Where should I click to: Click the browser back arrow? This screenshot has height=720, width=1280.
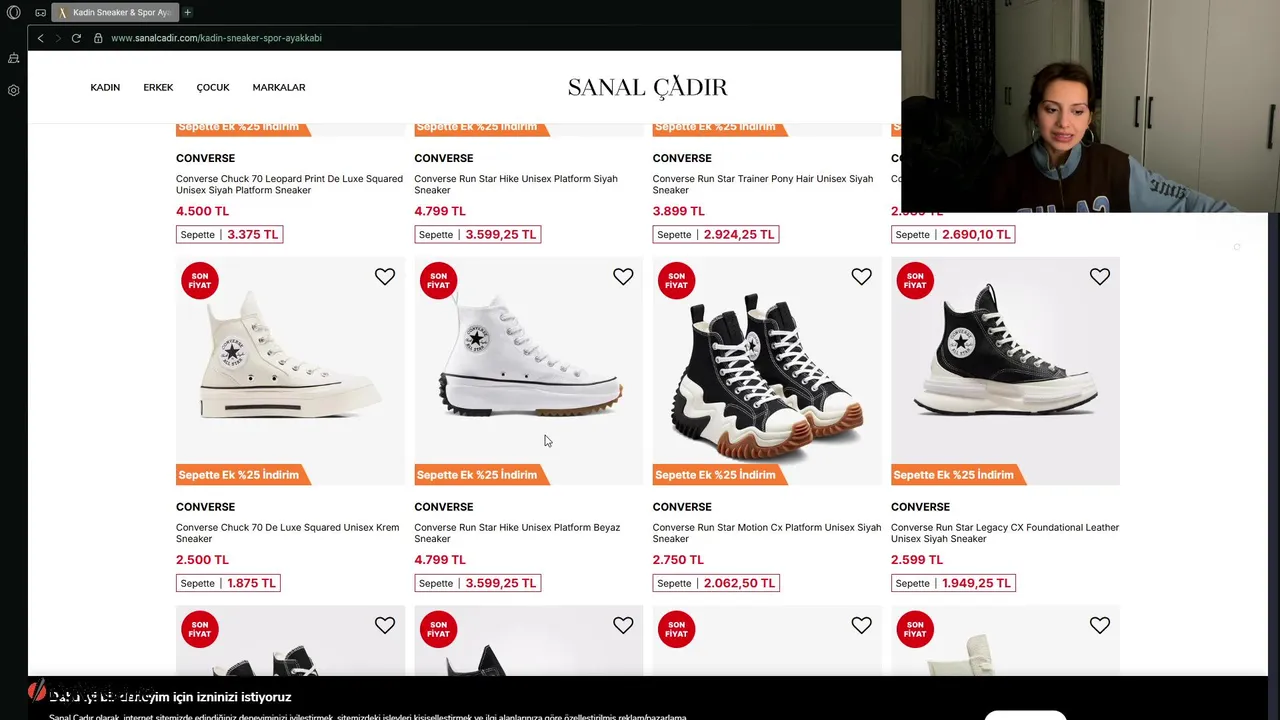pyautogui.click(x=40, y=38)
